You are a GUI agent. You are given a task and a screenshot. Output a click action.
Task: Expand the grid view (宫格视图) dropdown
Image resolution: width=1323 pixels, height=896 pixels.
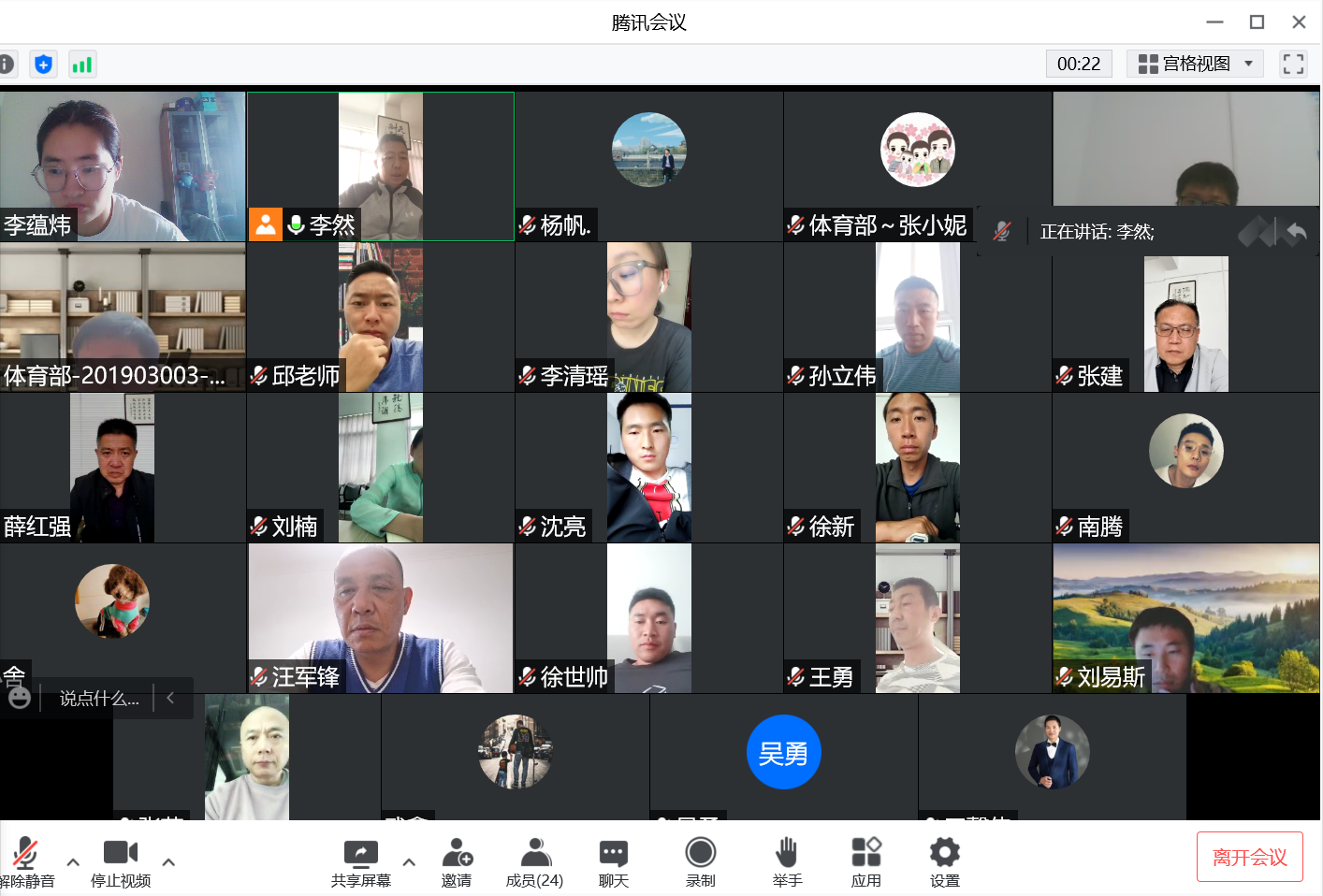click(x=1195, y=64)
